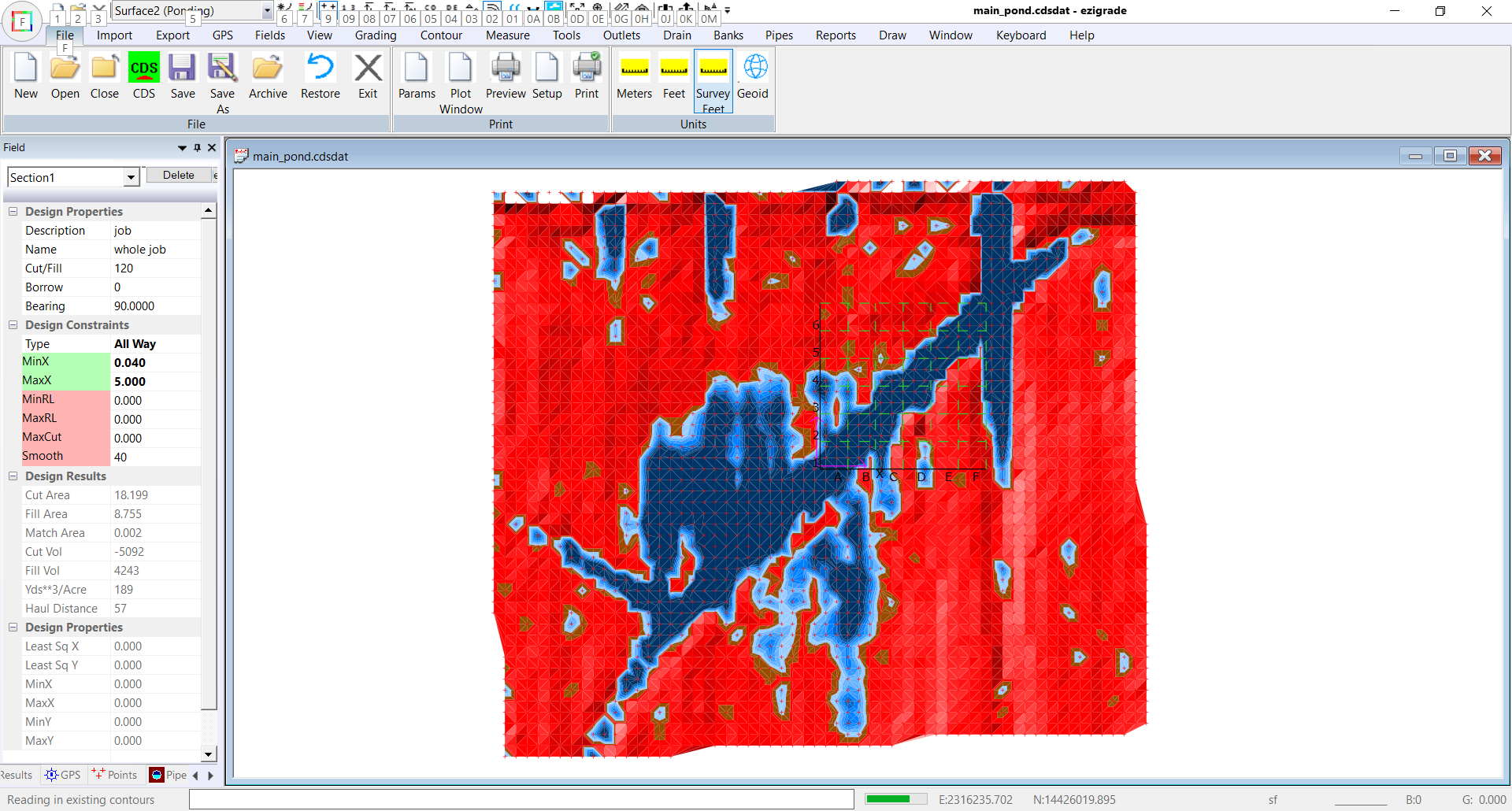The width and height of the screenshot is (1512, 811).
Task: Switch units to Meters
Action: (x=634, y=69)
